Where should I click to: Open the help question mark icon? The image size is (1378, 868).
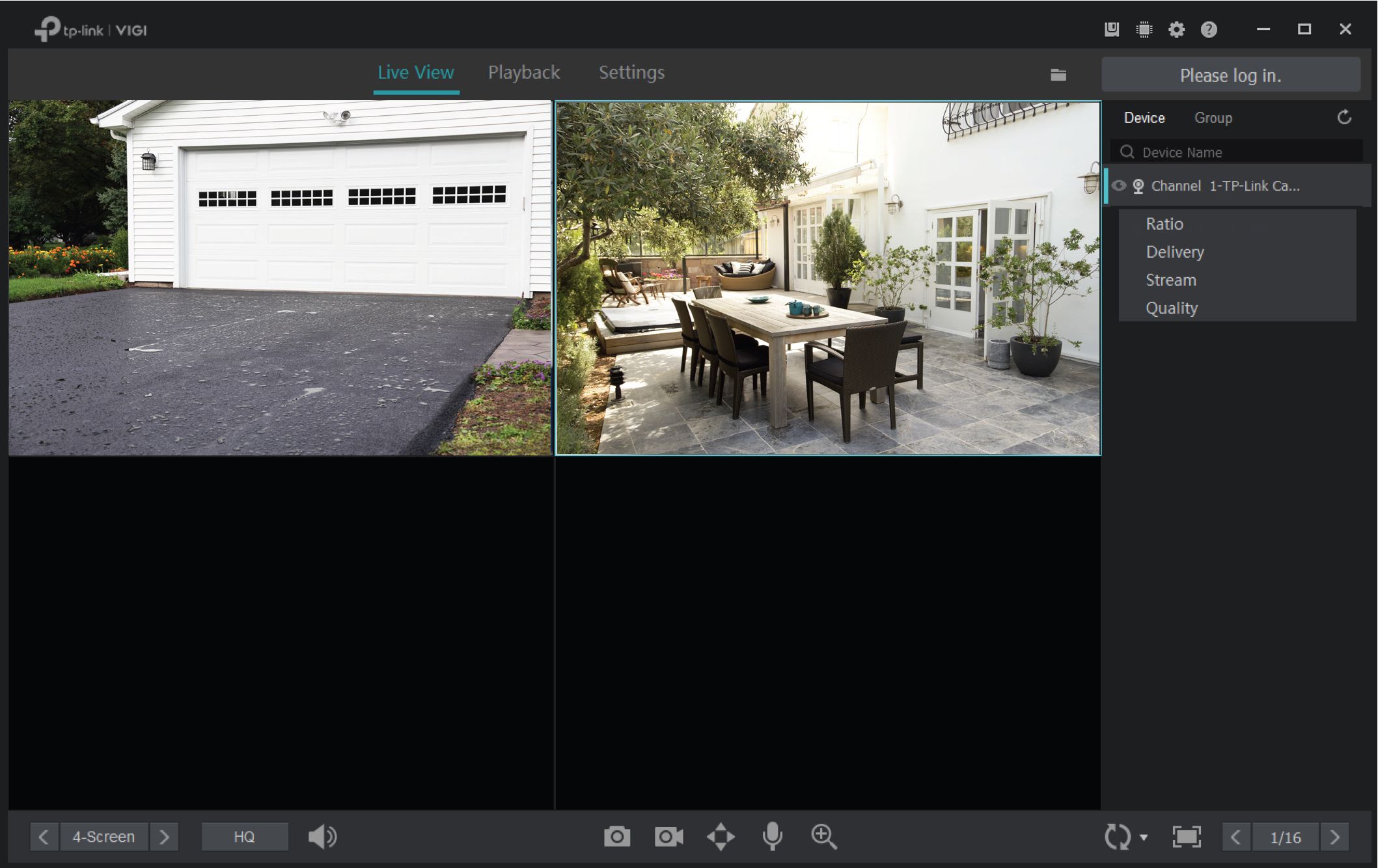point(1208,29)
